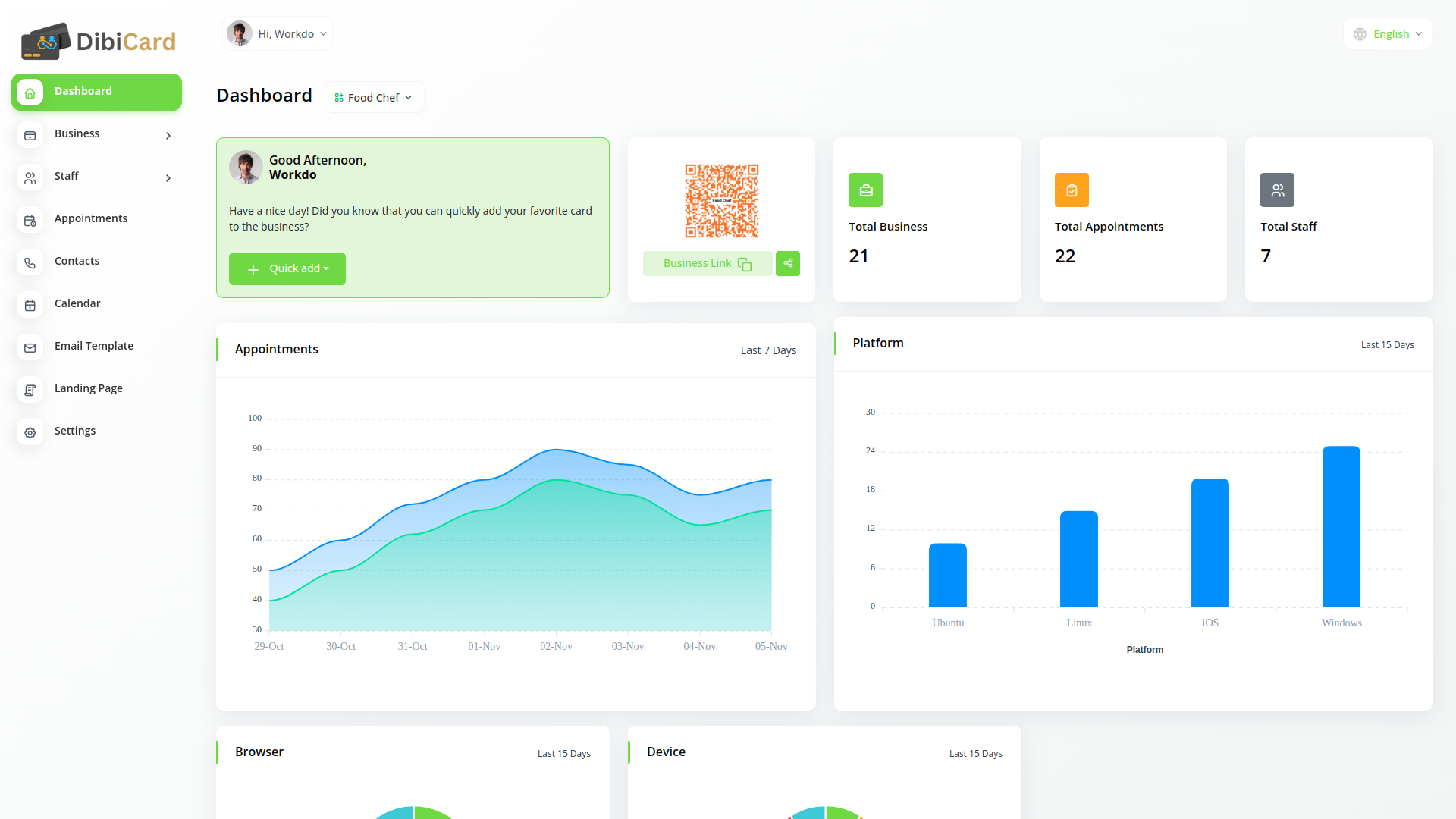
Task: Click the copy icon on Business Link
Action: pyautogui.click(x=745, y=264)
